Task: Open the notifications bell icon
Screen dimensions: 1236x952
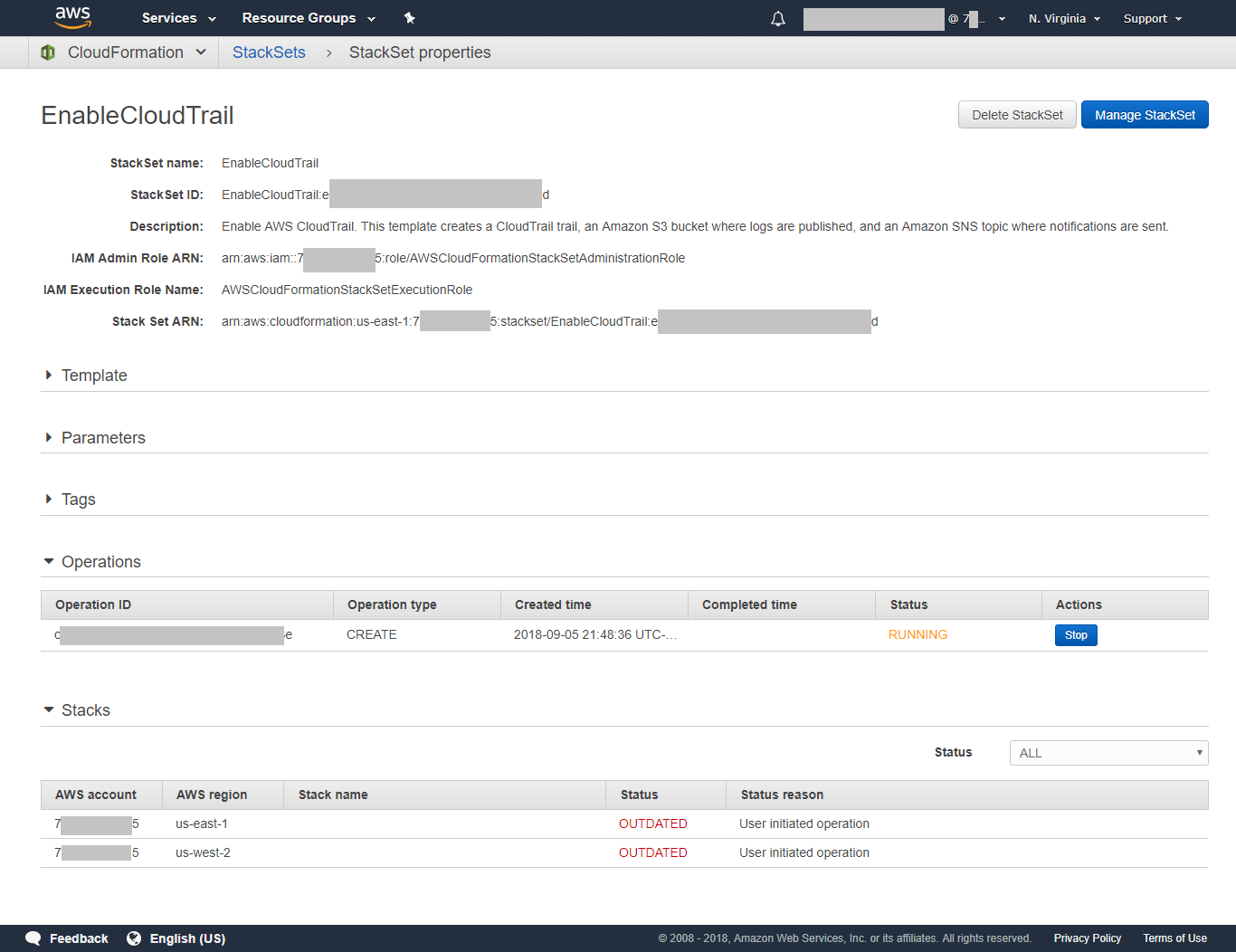Action: (778, 18)
